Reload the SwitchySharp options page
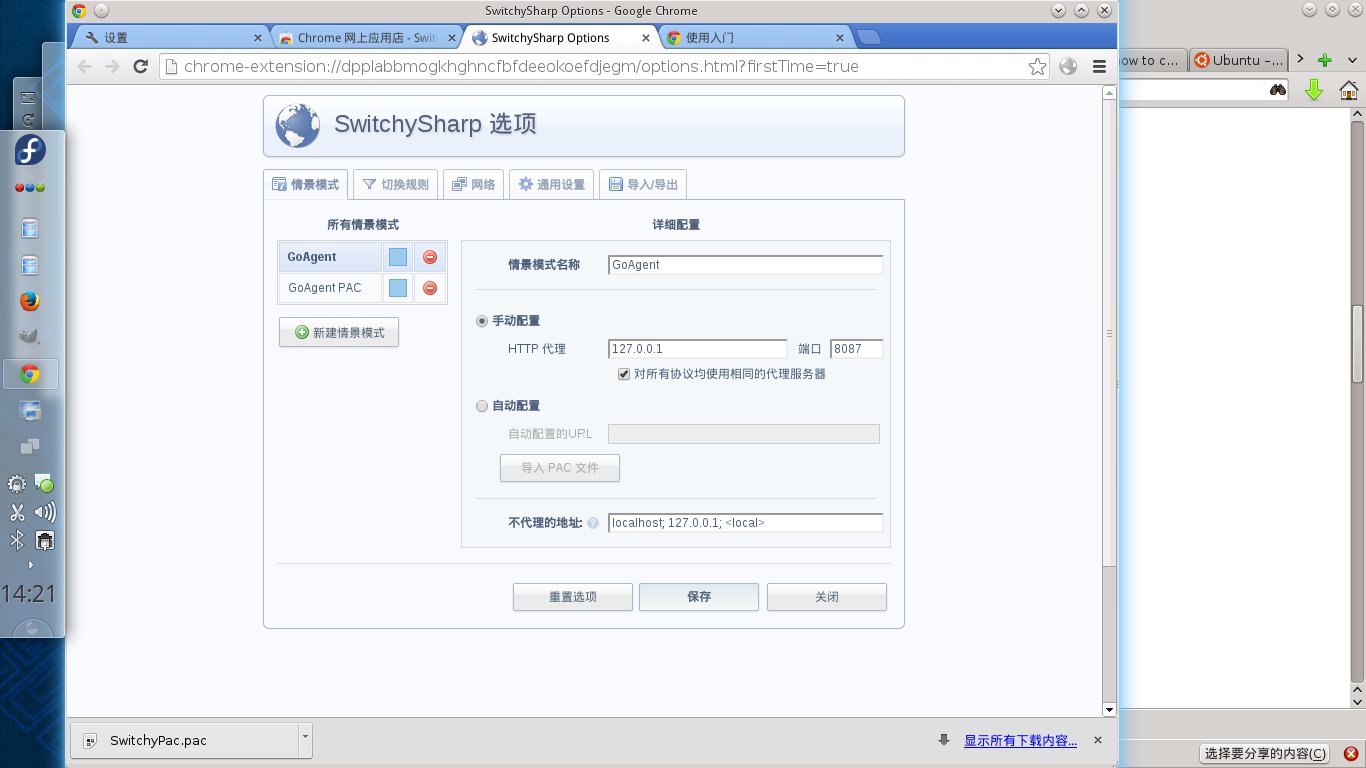 [x=140, y=67]
